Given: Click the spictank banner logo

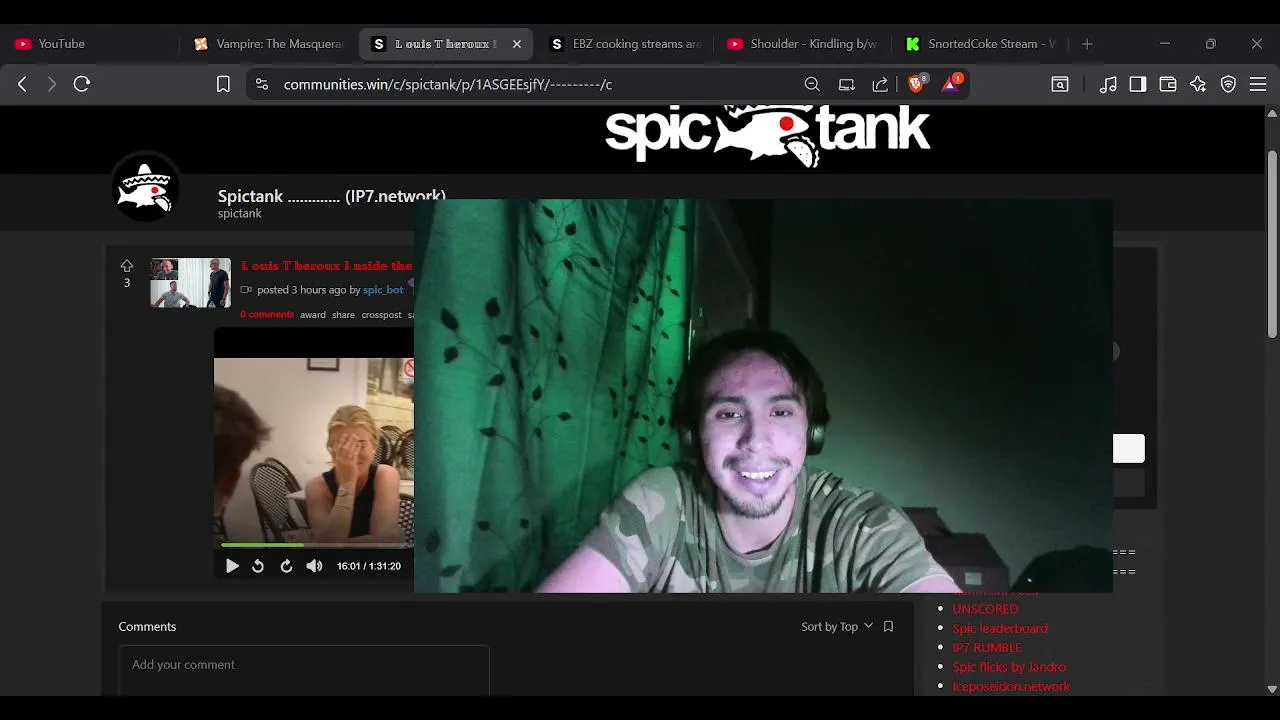Looking at the screenshot, I should tap(768, 134).
